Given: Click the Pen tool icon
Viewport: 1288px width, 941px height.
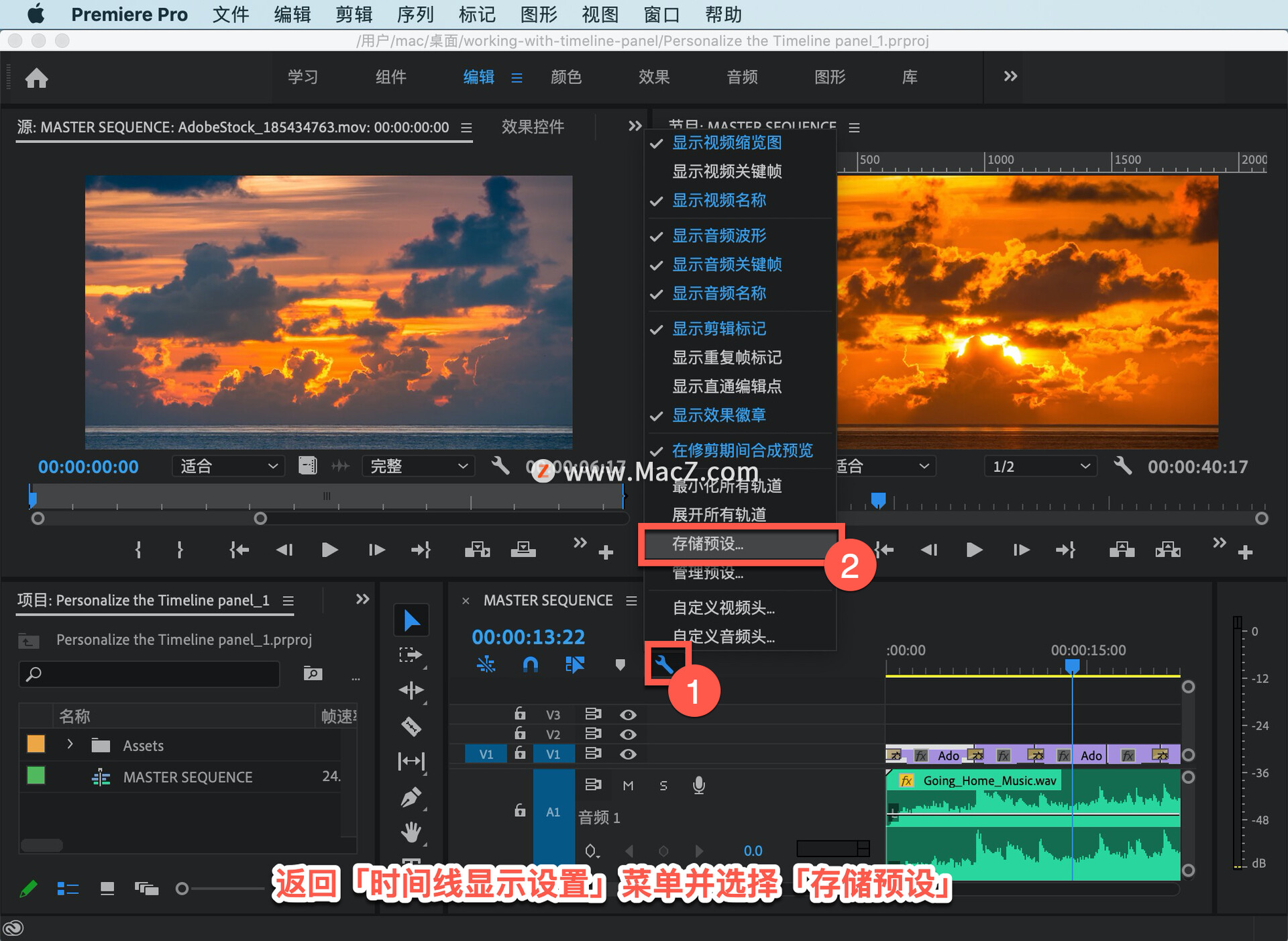Looking at the screenshot, I should pyautogui.click(x=411, y=797).
